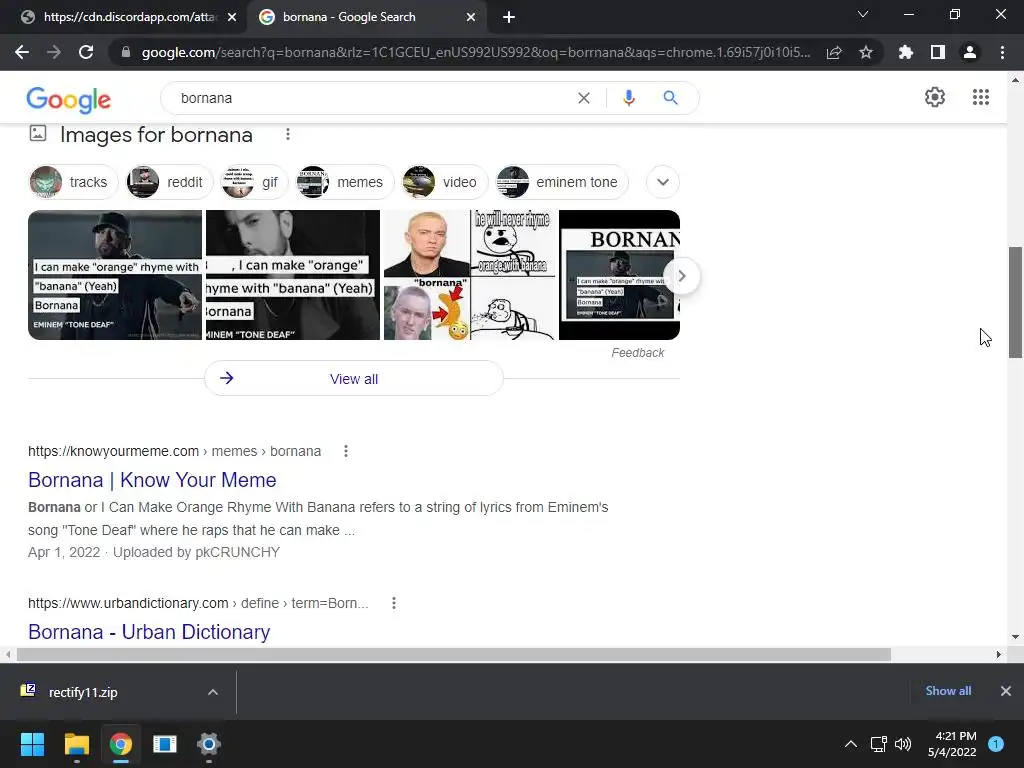Share this page icon in address bar
Viewport: 1024px width, 768px height.
point(834,52)
